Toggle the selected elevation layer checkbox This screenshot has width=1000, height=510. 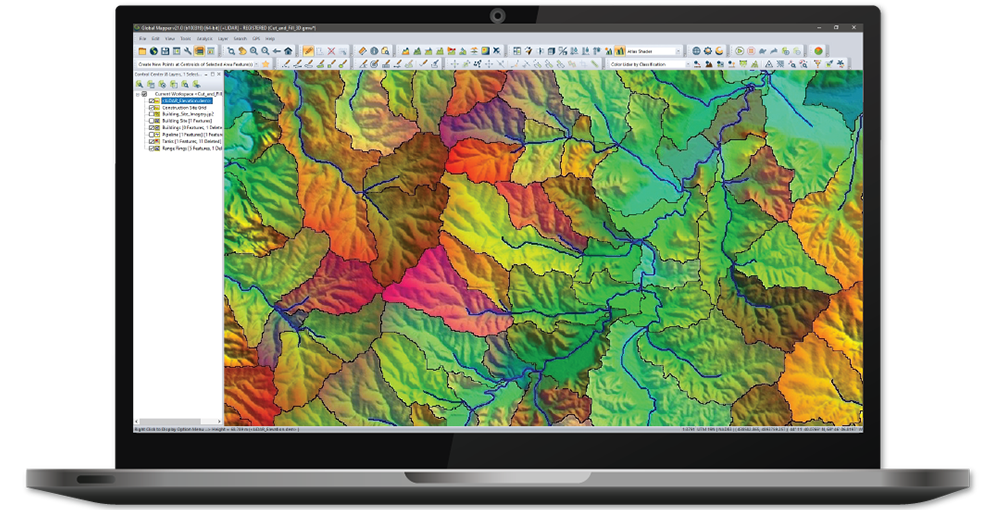point(152,101)
